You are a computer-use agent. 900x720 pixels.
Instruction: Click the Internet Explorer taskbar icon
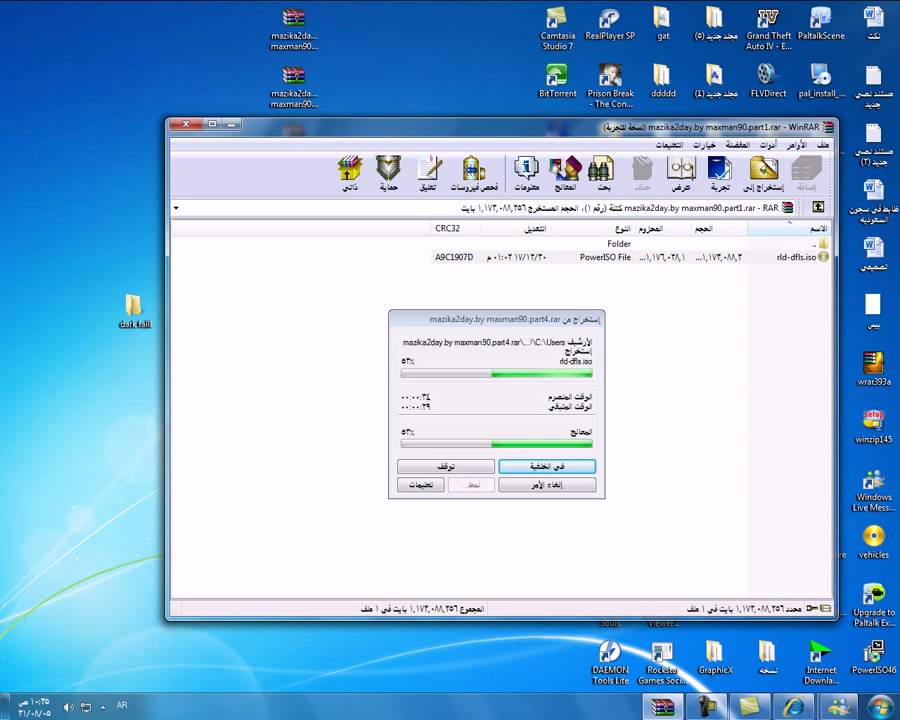793,707
